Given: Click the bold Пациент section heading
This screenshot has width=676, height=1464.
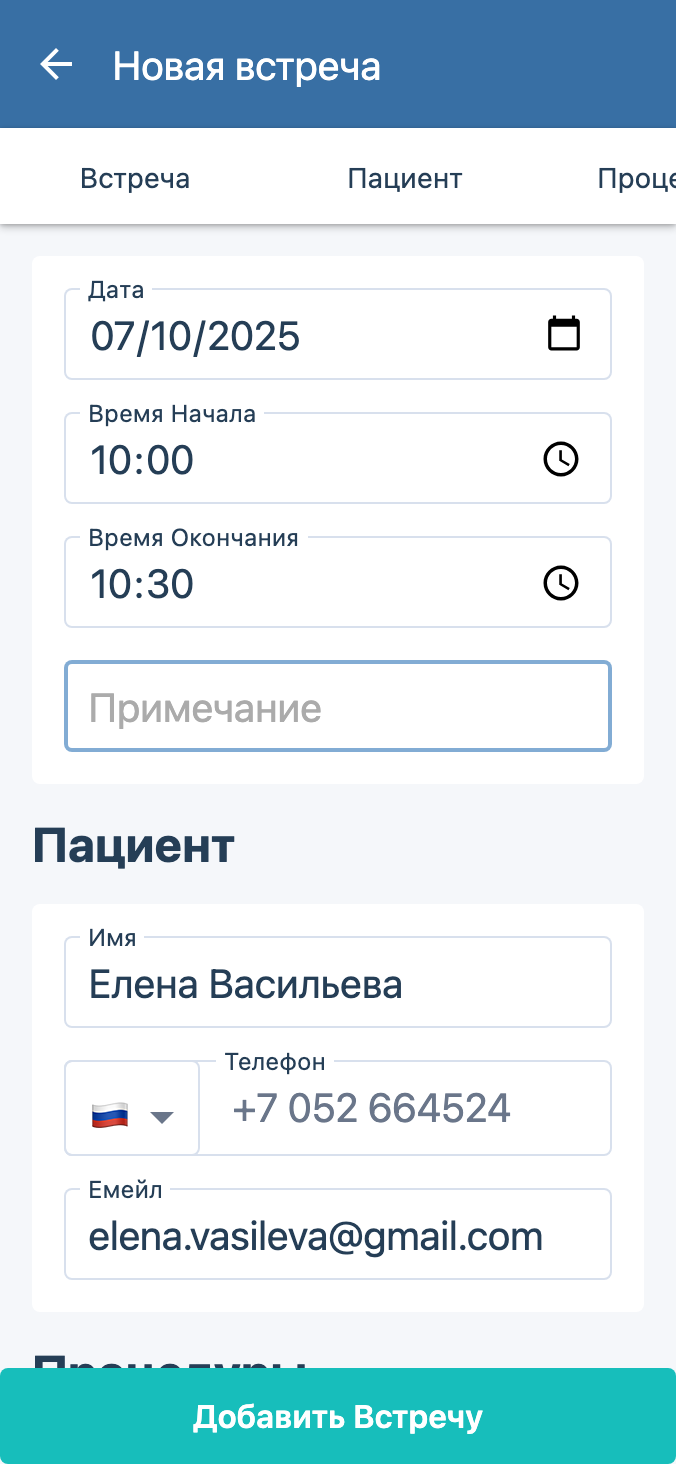Looking at the screenshot, I should (x=134, y=846).
